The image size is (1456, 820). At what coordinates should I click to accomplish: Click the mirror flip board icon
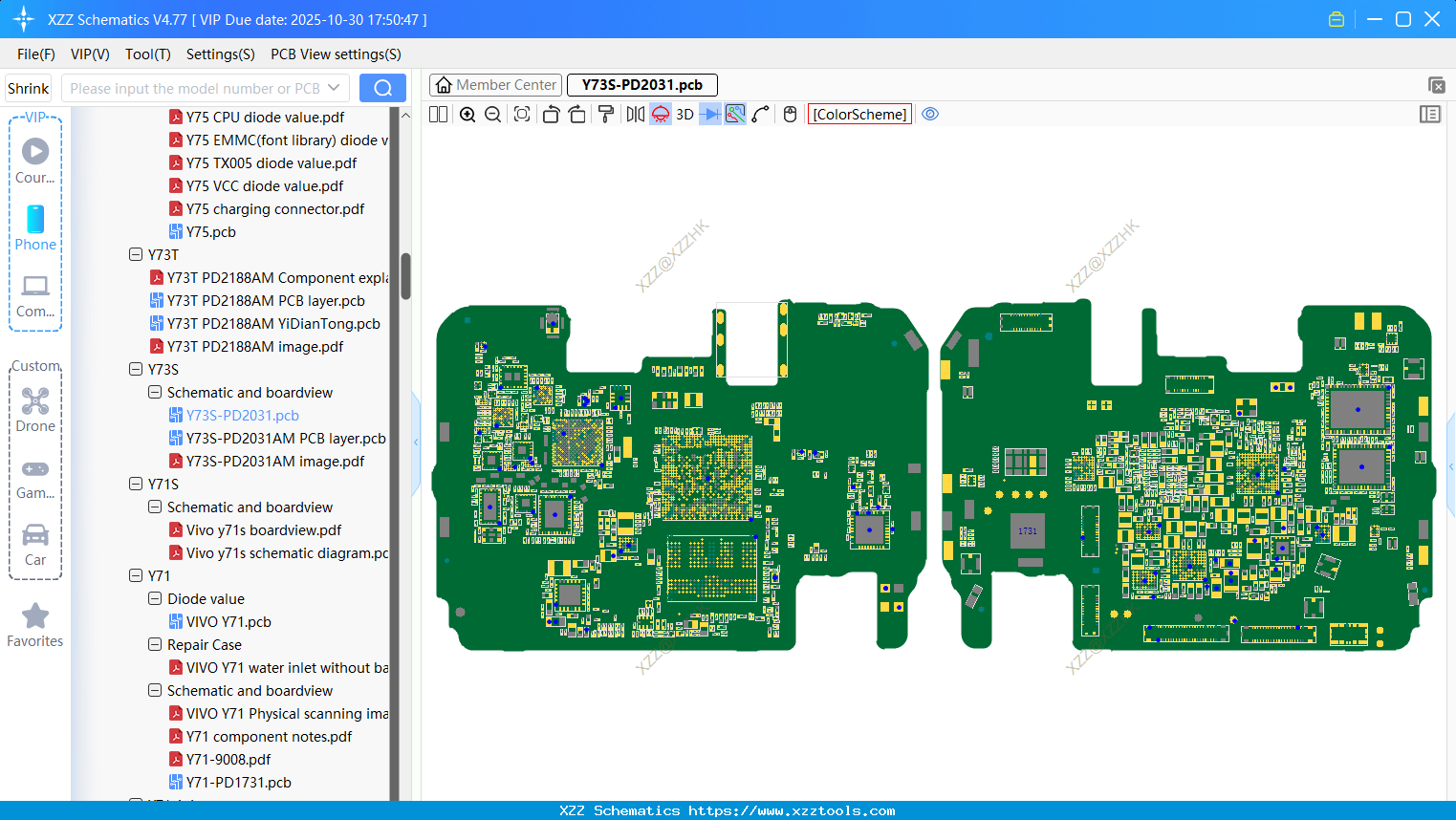point(635,115)
